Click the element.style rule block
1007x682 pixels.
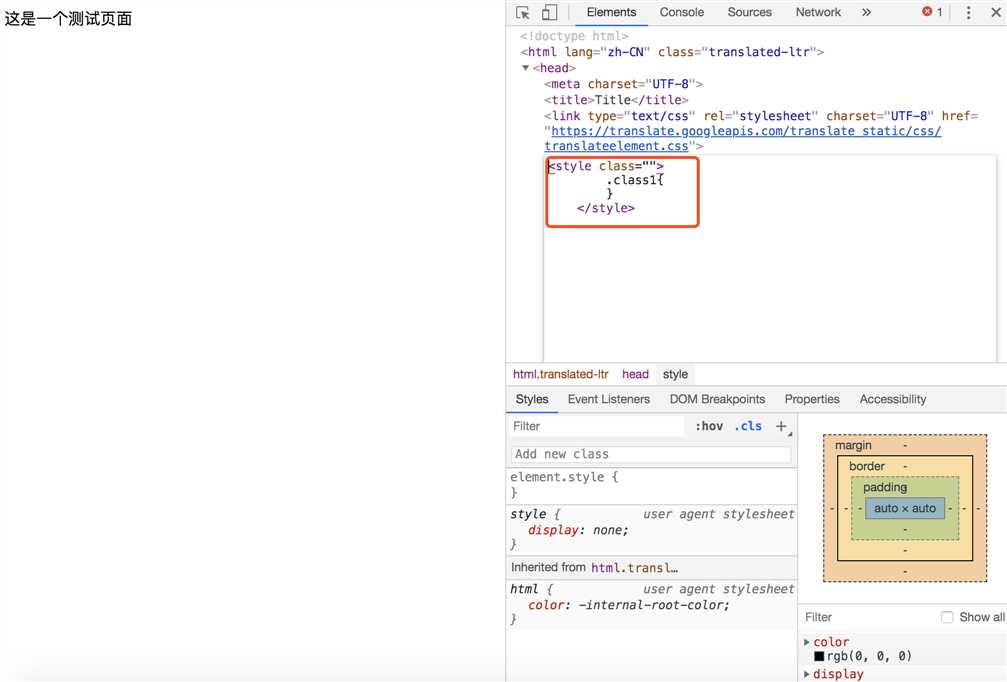(651, 485)
